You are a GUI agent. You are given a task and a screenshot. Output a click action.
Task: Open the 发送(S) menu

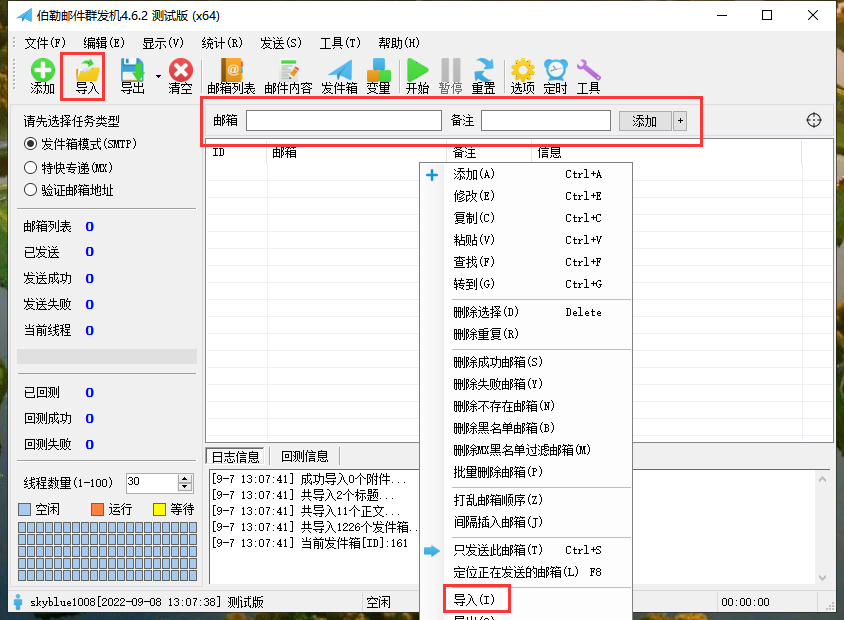click(281, 43)
